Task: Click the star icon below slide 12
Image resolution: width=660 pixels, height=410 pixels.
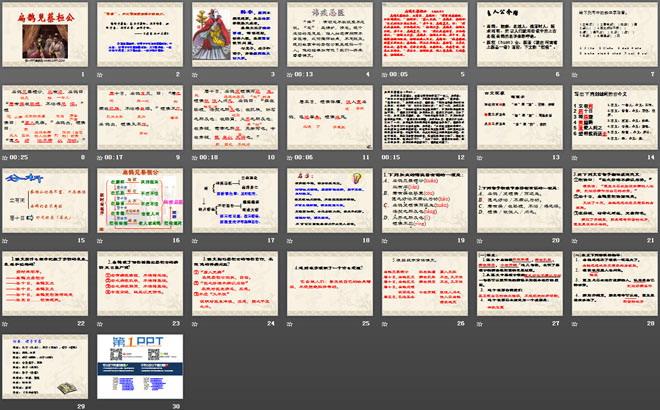Action: pyautogui.click(x=383, y=158)
